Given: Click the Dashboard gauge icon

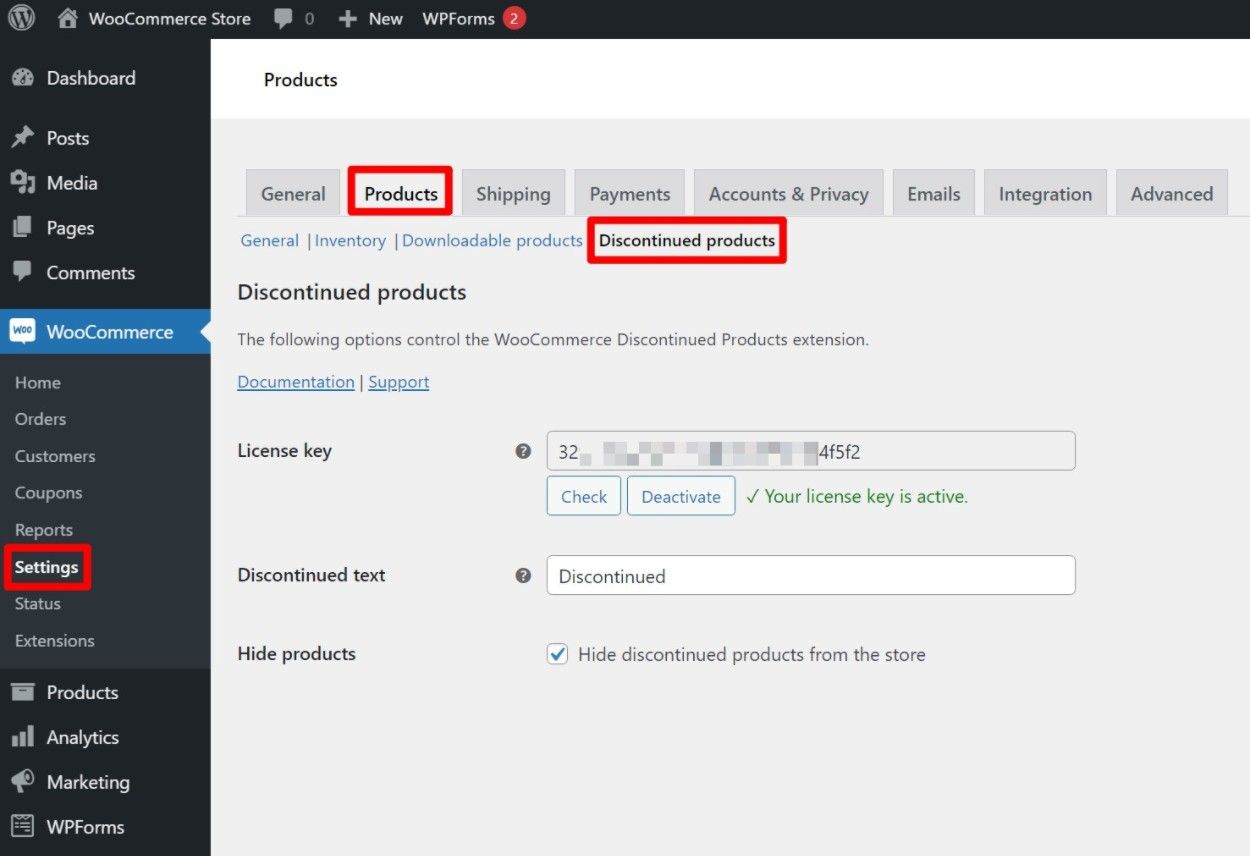Looking at the screenshot, I should tap(22, 78).
